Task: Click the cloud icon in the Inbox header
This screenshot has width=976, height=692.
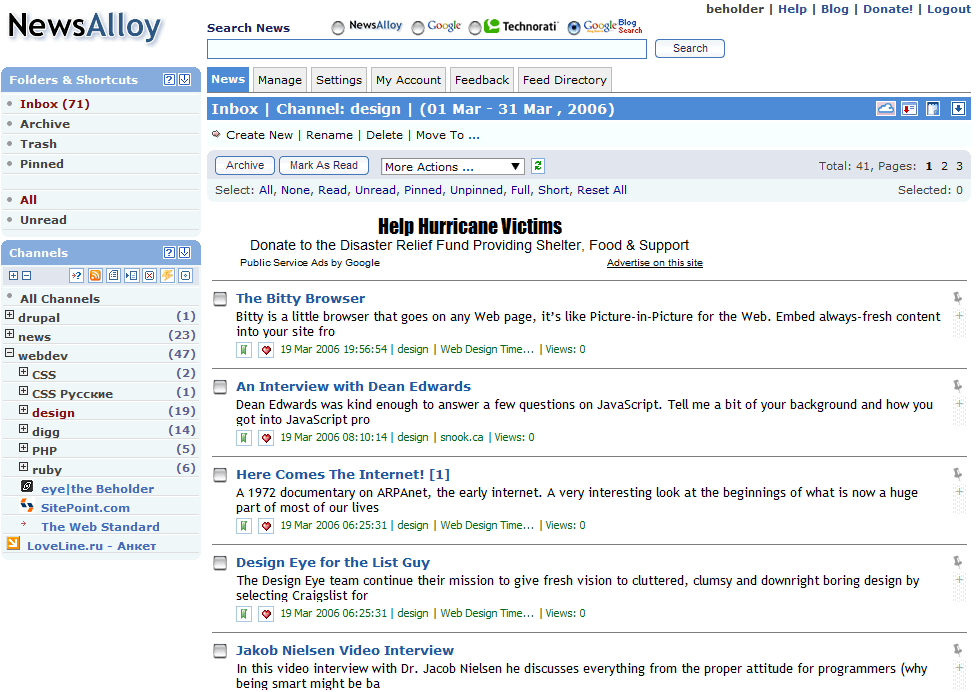Action: pos(885,109)
